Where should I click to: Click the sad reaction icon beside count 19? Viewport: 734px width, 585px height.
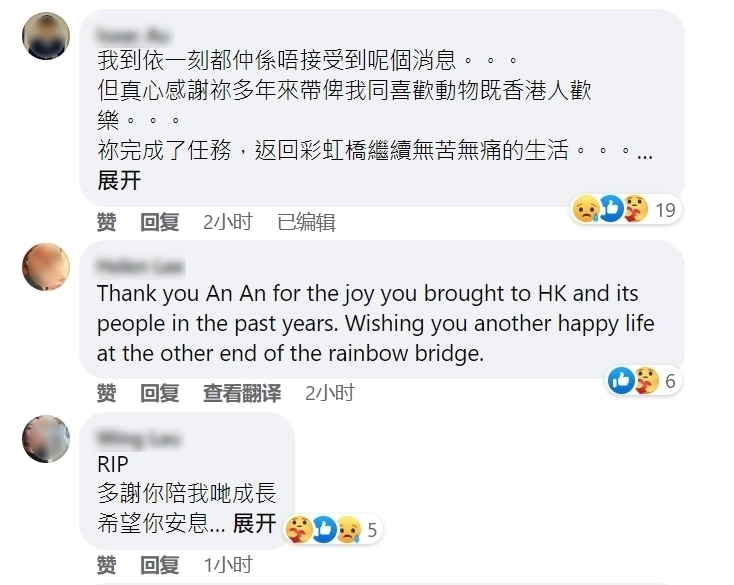(585, 209)
